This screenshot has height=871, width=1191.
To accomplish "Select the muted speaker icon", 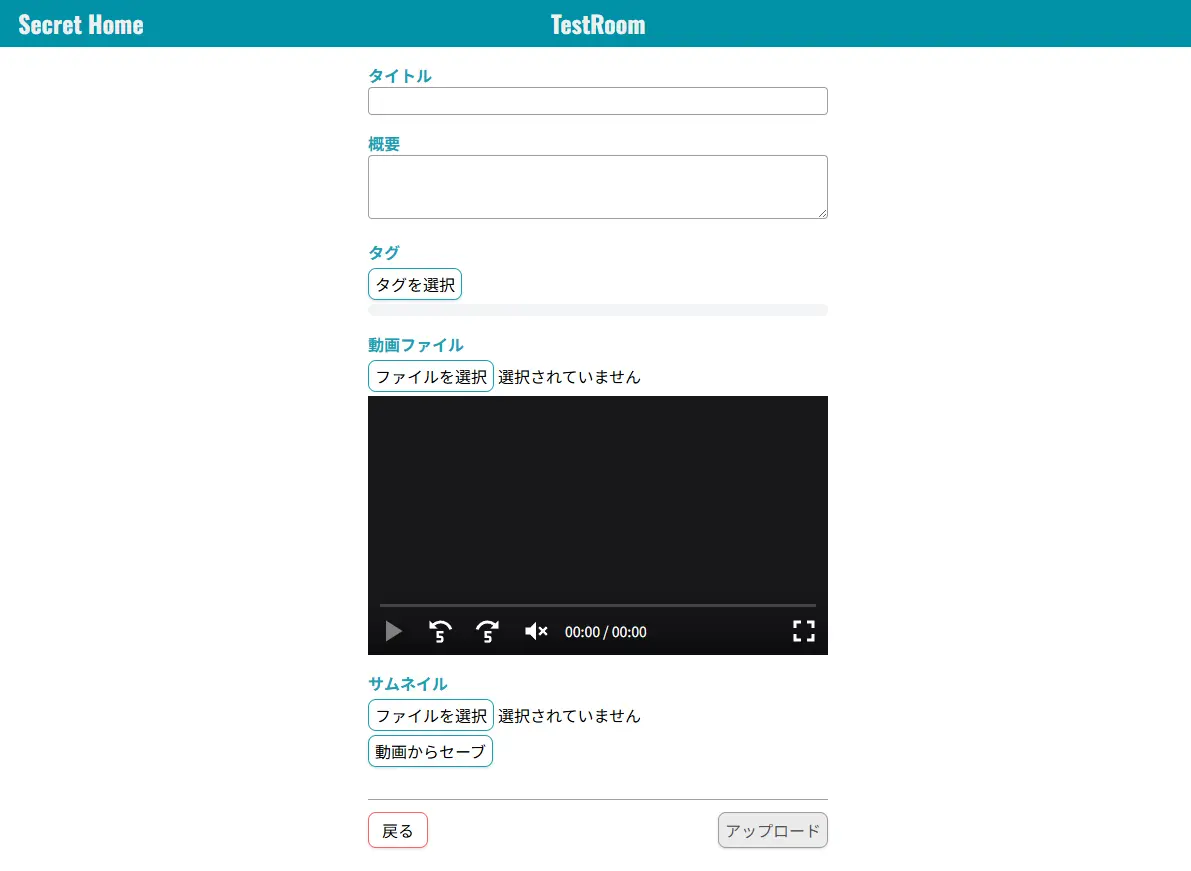I will [536, 631].
